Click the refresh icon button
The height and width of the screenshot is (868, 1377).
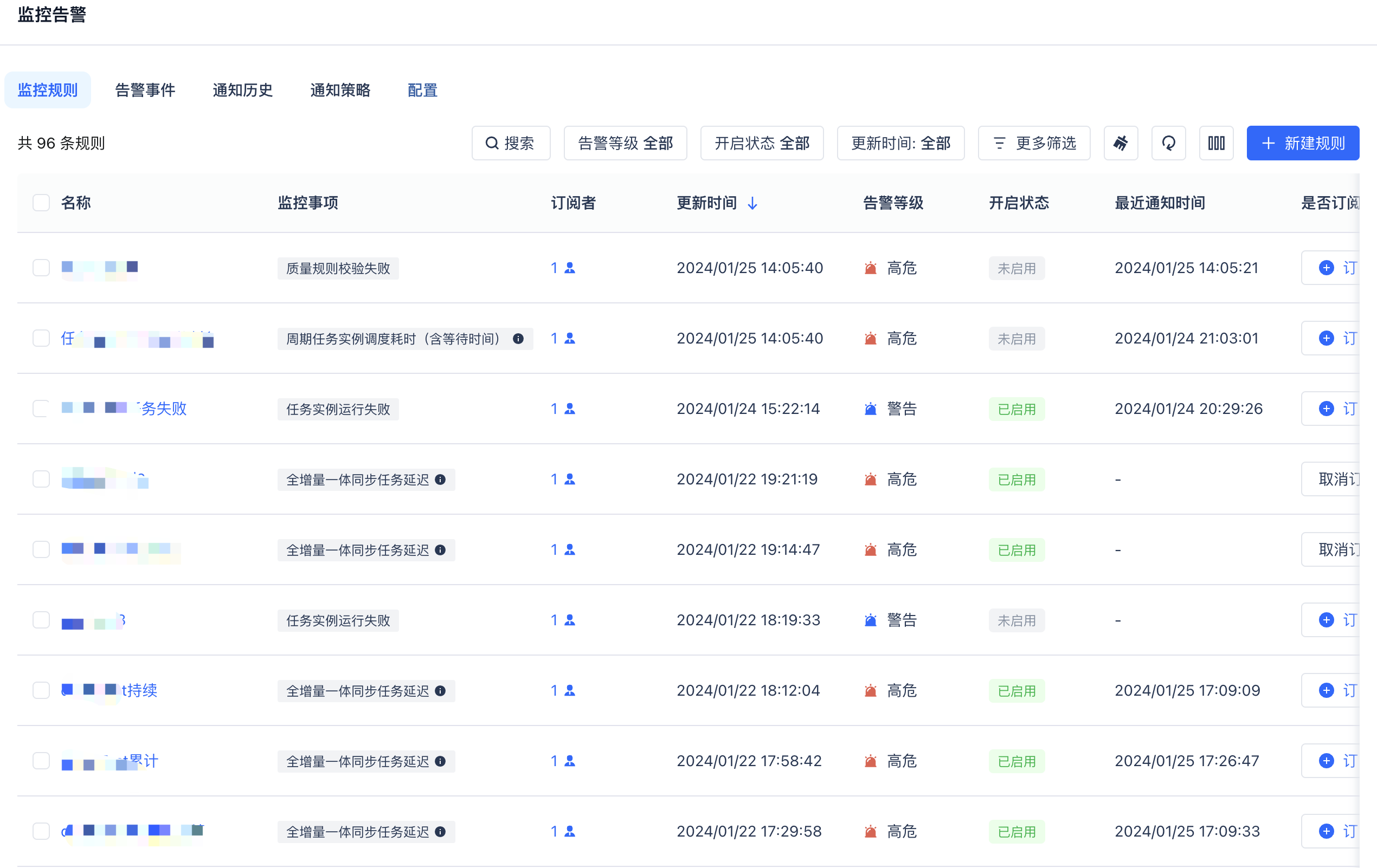[1168, 143]
